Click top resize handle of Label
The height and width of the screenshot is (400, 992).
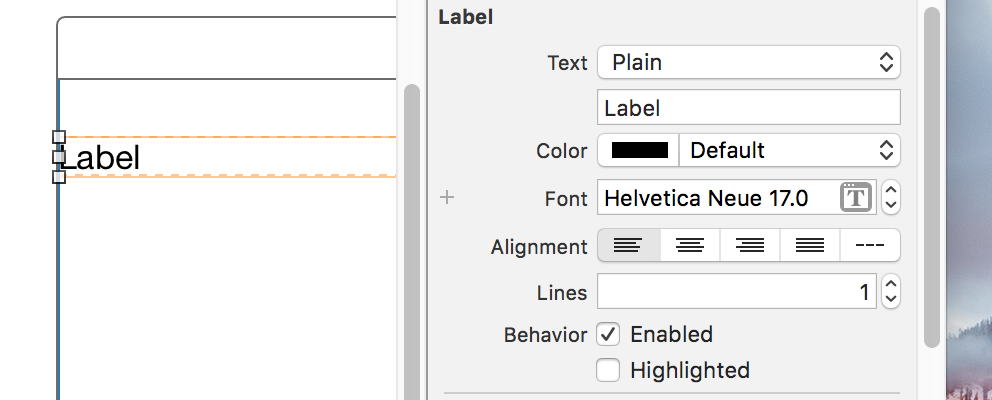[x=59, y=137]
